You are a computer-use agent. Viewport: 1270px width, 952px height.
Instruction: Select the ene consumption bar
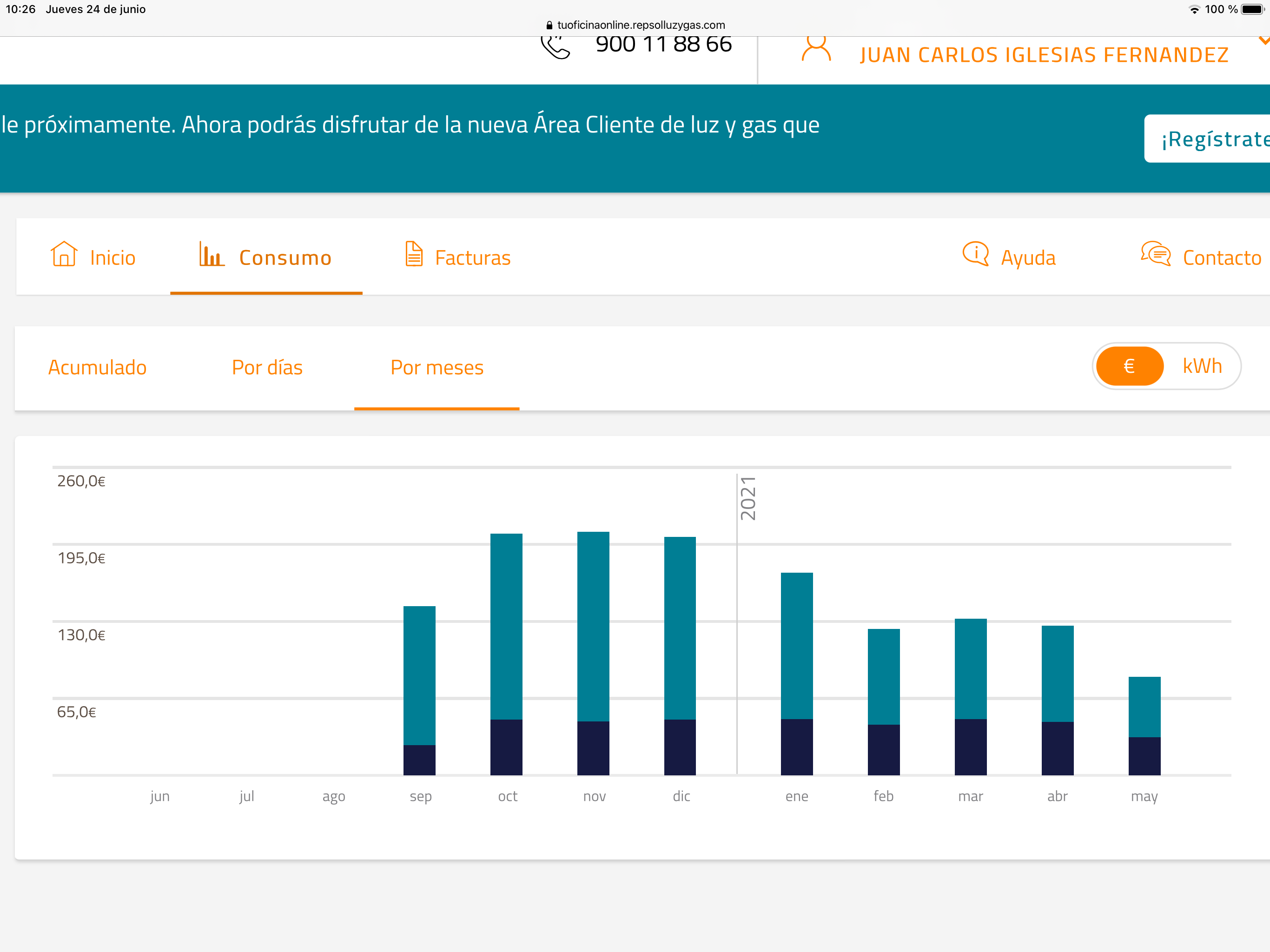pyautogui.click(x=797, y=674)
